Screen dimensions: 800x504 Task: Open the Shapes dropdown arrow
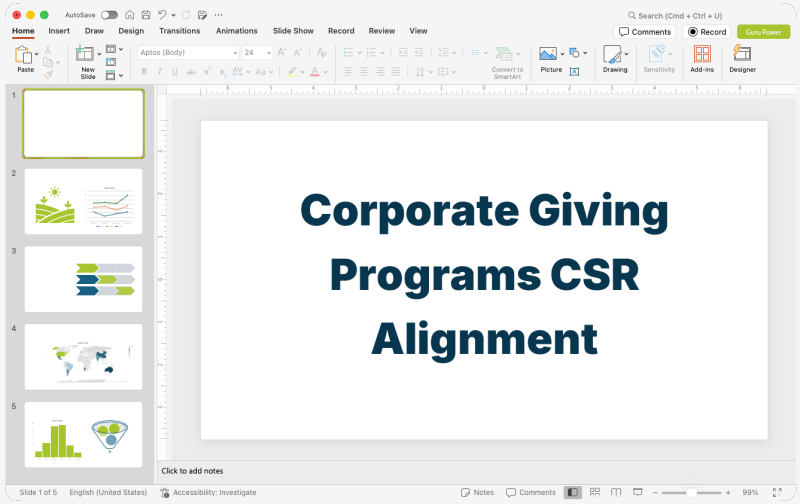coord(585,53)
